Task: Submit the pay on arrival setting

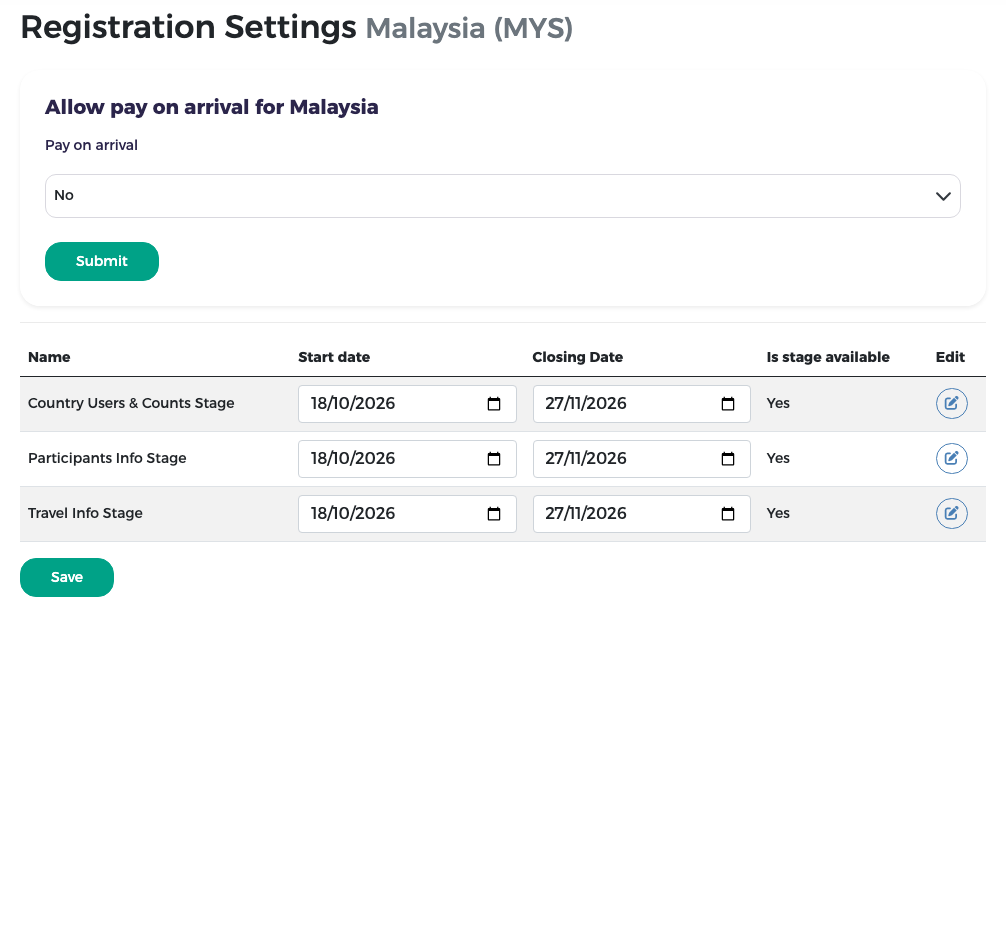Action: [102, 261]
